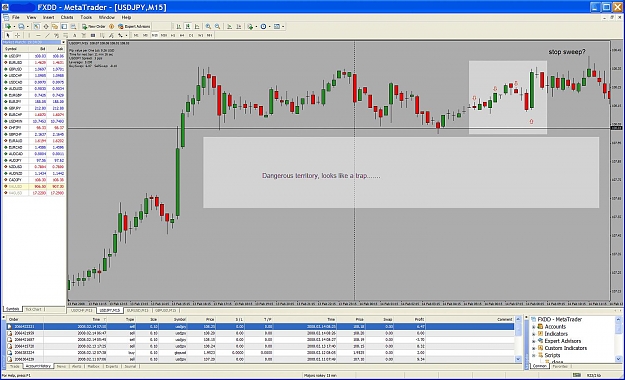
Task: Expand the Indicators tree node
Action: [534, 334]
